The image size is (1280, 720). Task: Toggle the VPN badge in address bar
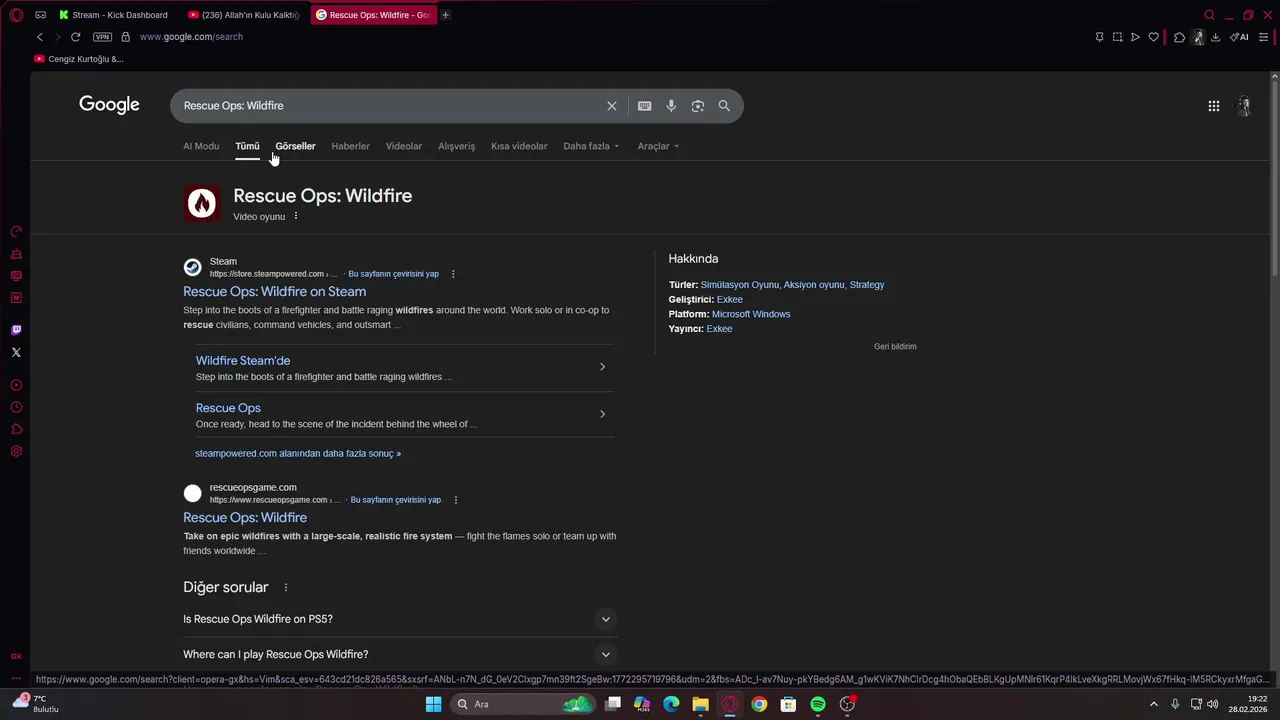(x=102, y=37)
